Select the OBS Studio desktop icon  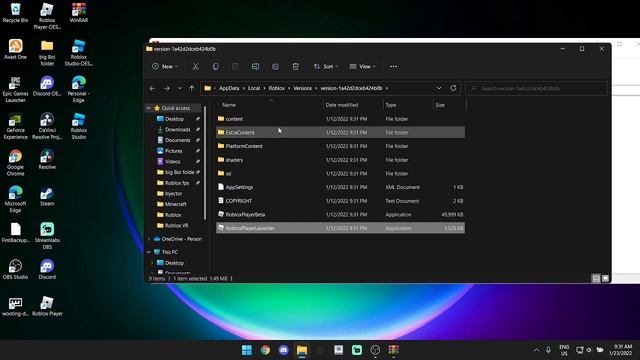pyautogui.click(x=16, y=269)
